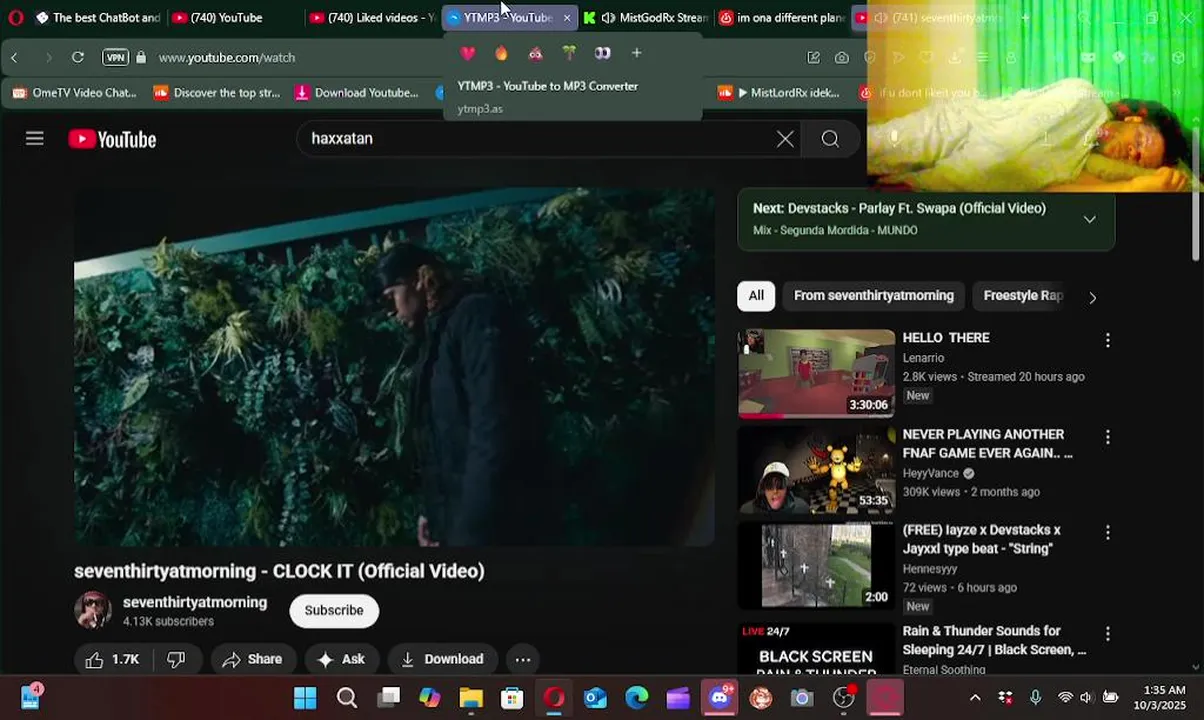Select the palm tree emoji in tab popup
The height and width of the screenshot is (720, 1204).
tap(569, 53)
